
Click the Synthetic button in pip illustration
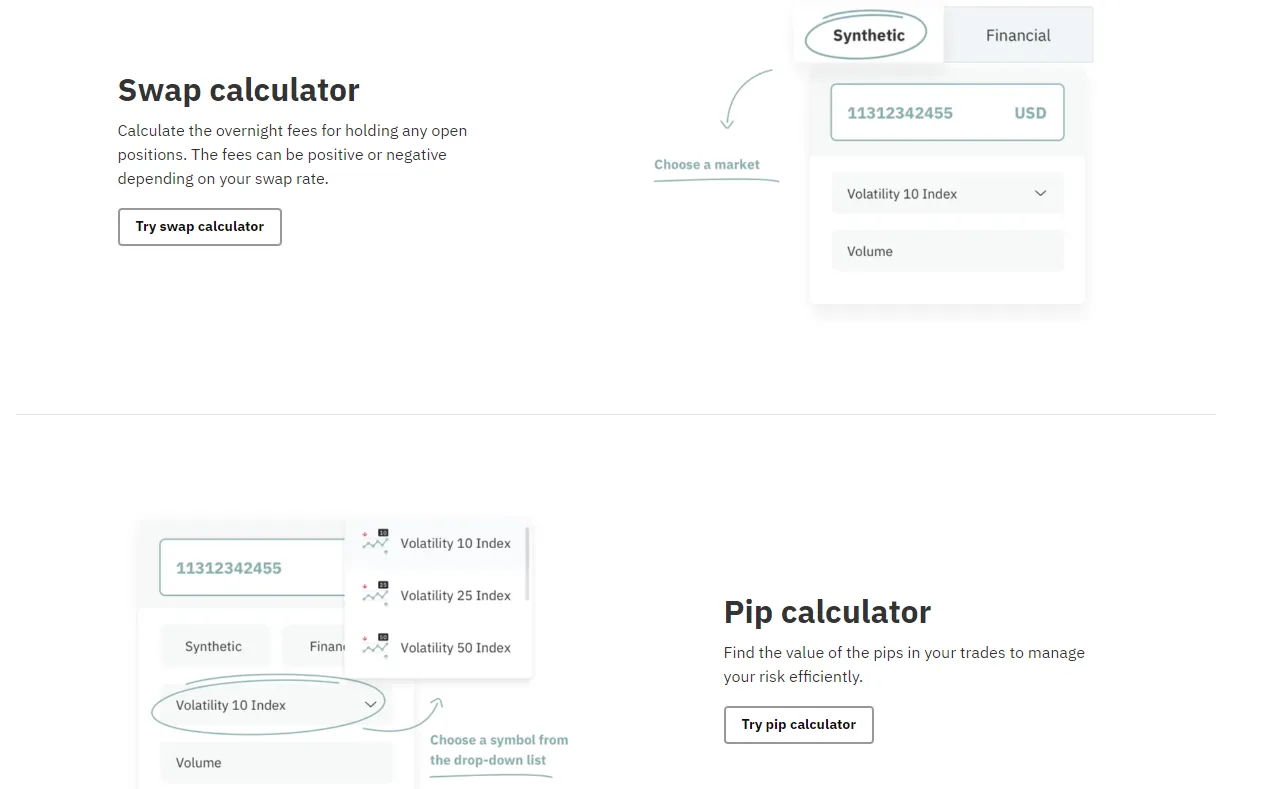pos(214,647)
